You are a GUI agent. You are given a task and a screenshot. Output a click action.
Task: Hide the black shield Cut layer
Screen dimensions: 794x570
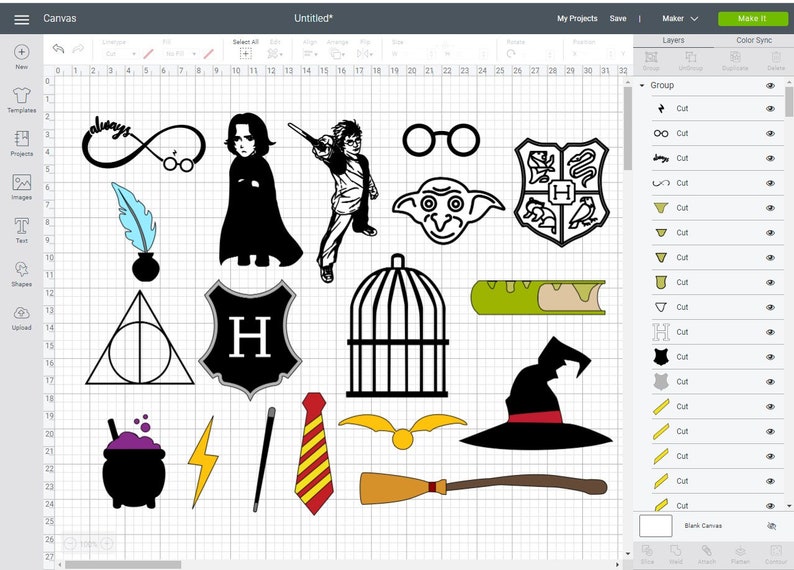[770, 356]
